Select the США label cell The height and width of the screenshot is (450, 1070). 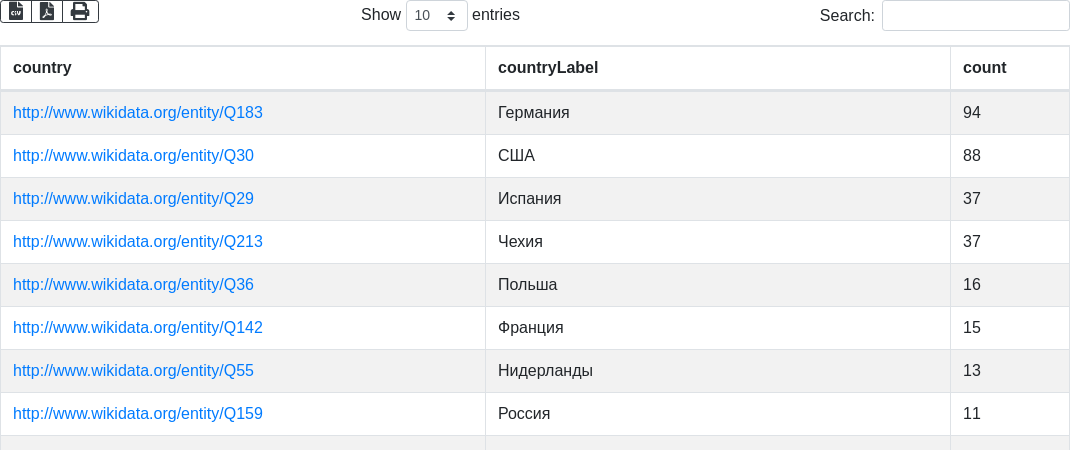(x=718, y=156)
